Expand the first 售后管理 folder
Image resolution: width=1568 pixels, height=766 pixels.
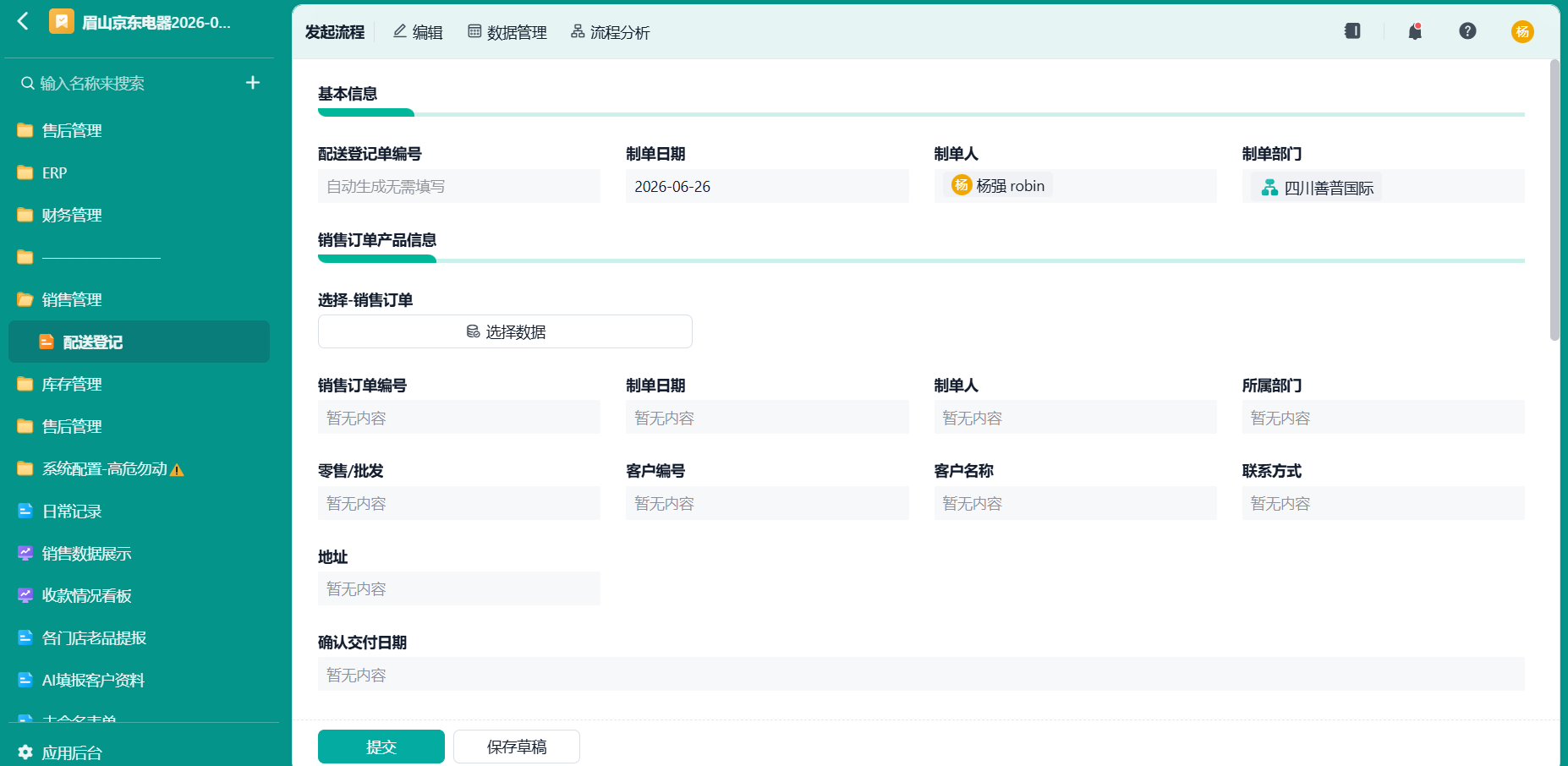[25, 130]
